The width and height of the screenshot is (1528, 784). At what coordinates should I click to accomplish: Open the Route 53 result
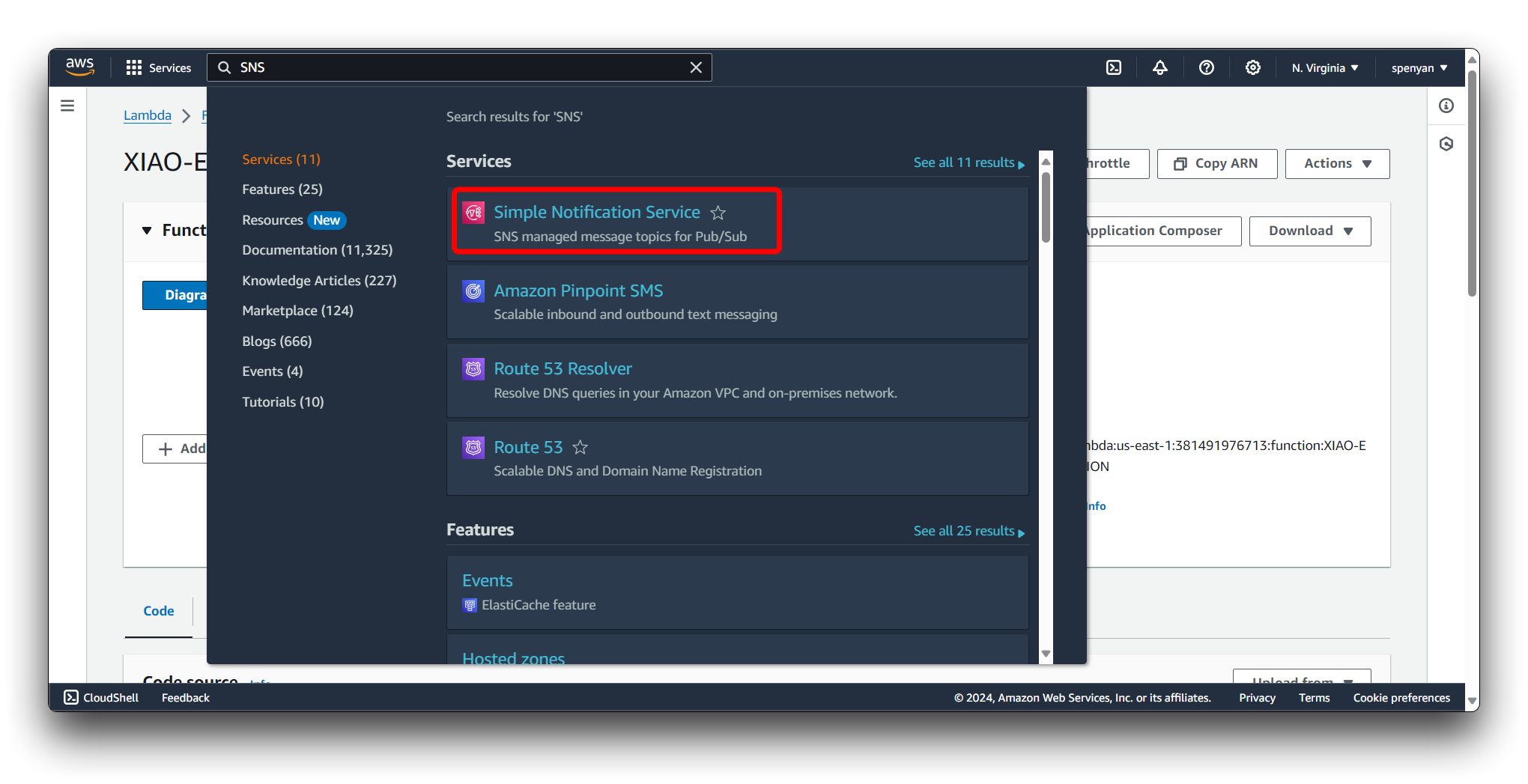pyautogui.click(x=528, y=447)
